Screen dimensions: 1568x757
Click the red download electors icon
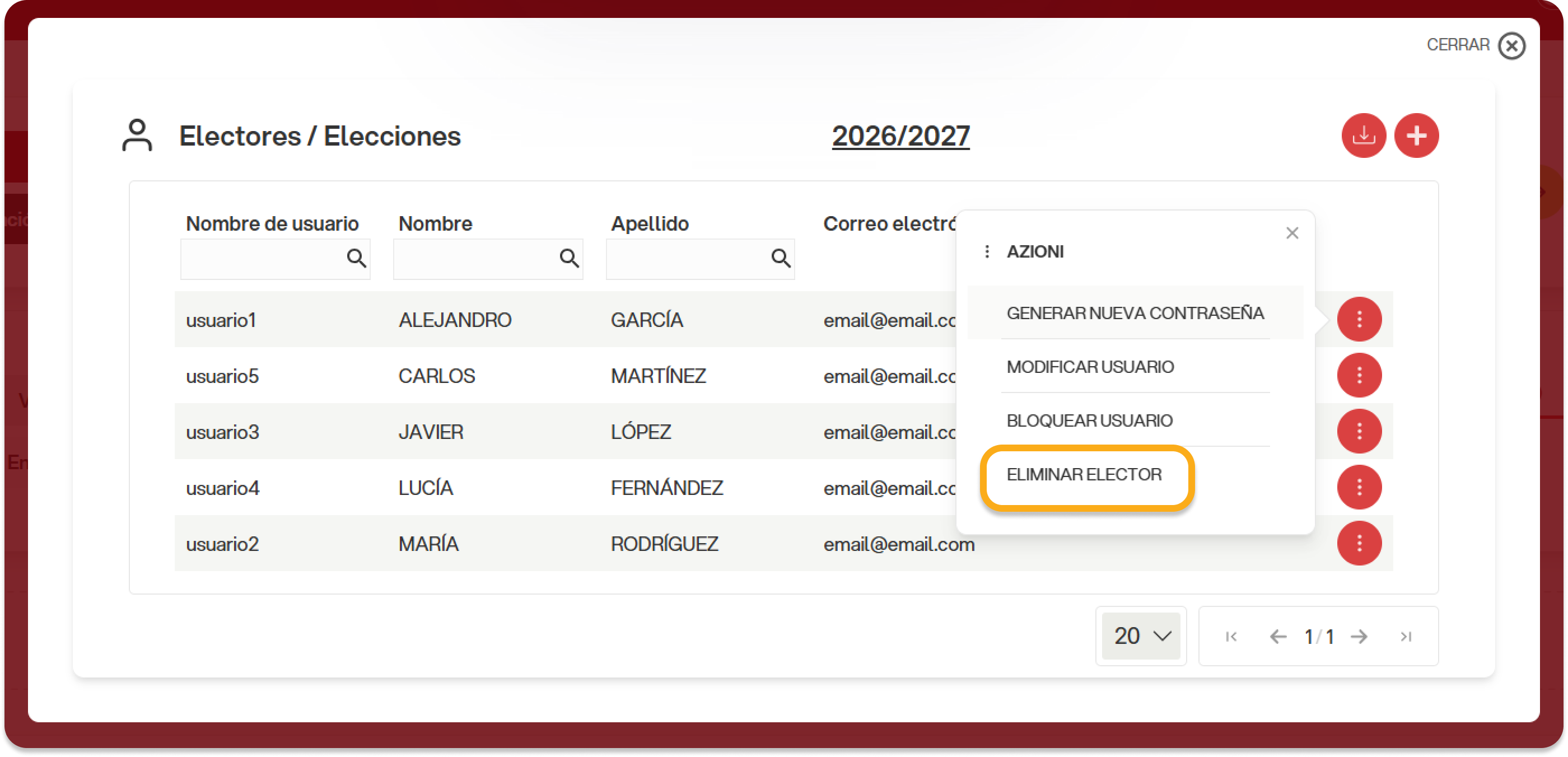[1364, 135]
